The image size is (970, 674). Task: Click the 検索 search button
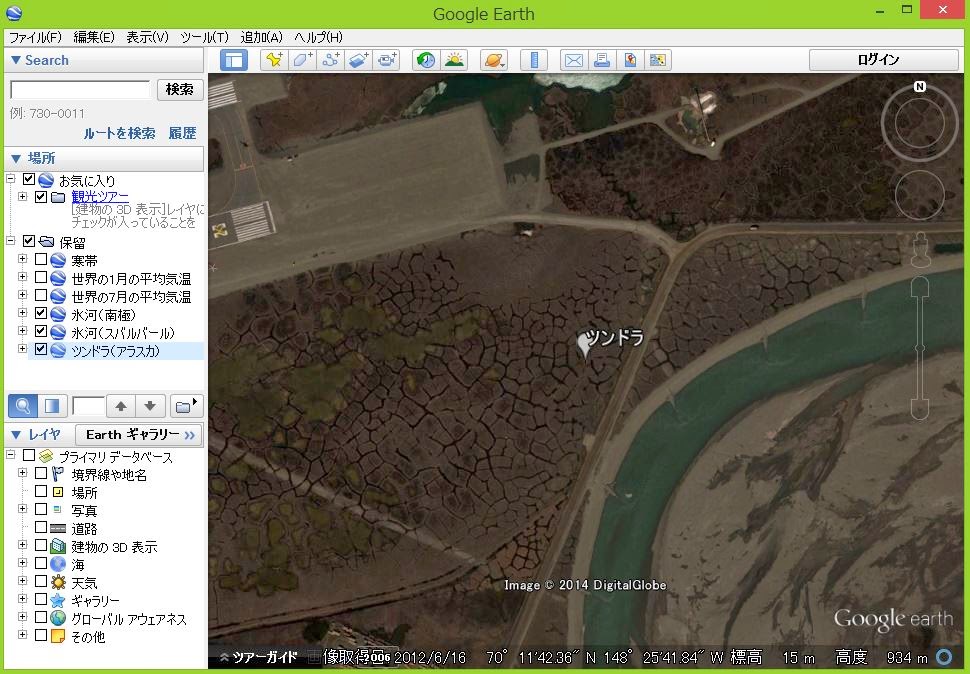pos(180,90)
